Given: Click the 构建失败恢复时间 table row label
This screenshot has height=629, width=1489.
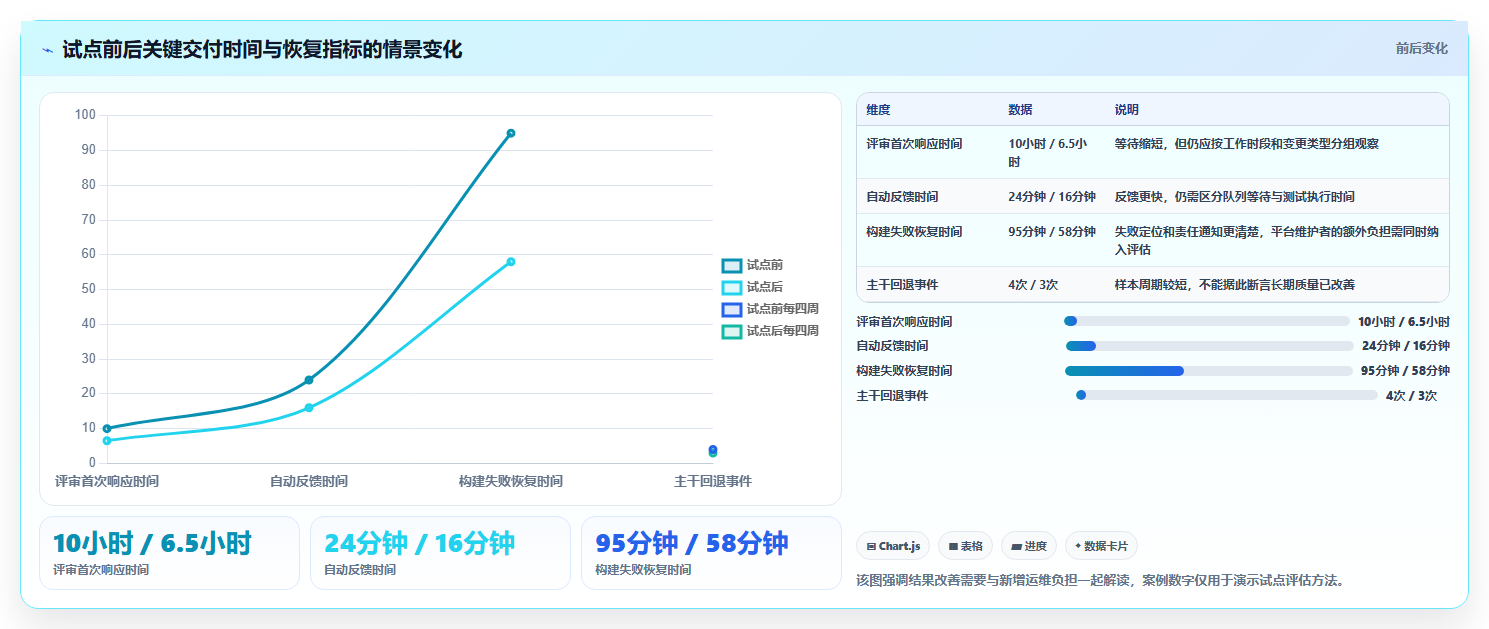Looking at the screenshot, I should (914, 232).
